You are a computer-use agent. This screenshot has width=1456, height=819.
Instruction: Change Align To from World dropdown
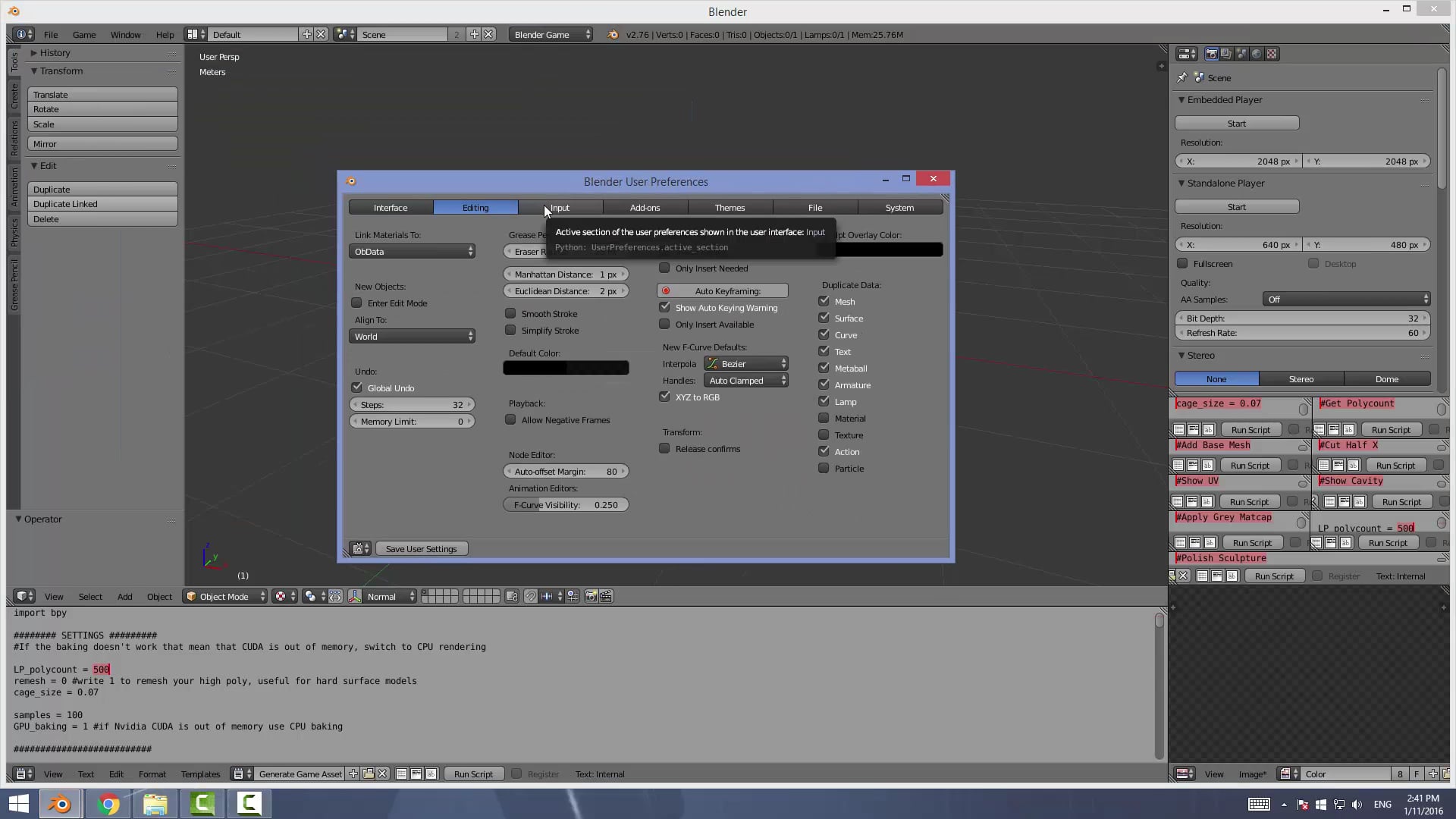[x=412, y=336]
